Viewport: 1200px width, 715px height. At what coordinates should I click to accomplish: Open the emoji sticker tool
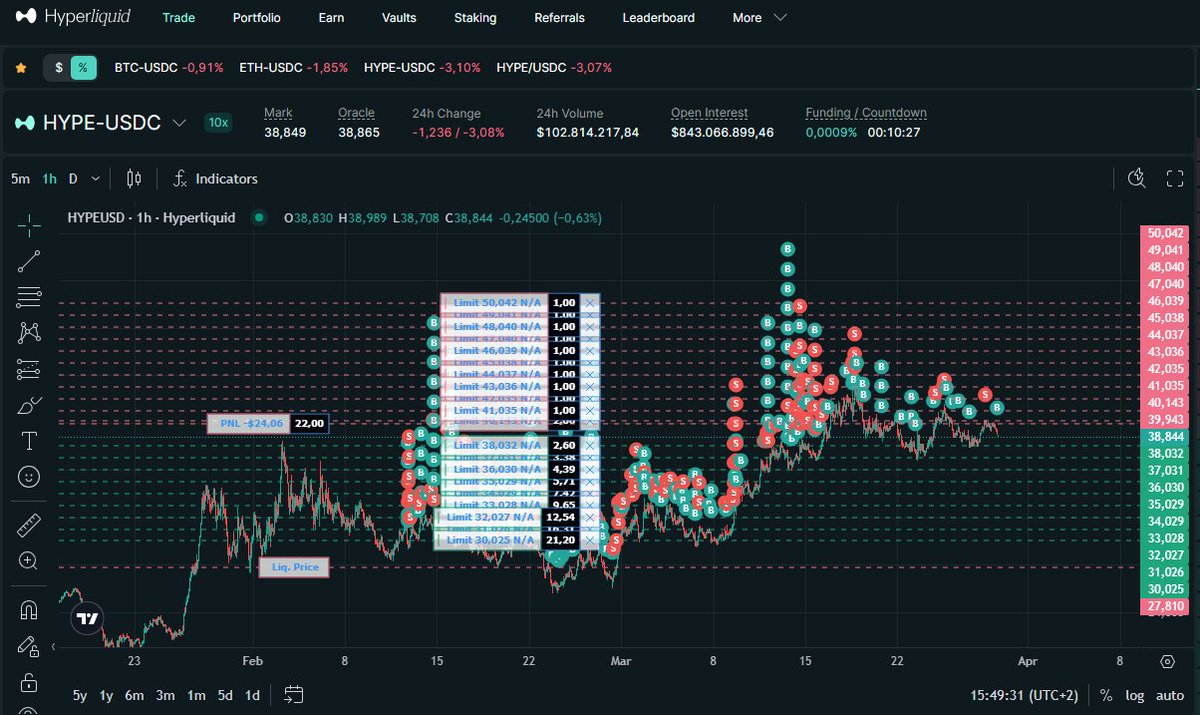[29, 477]
